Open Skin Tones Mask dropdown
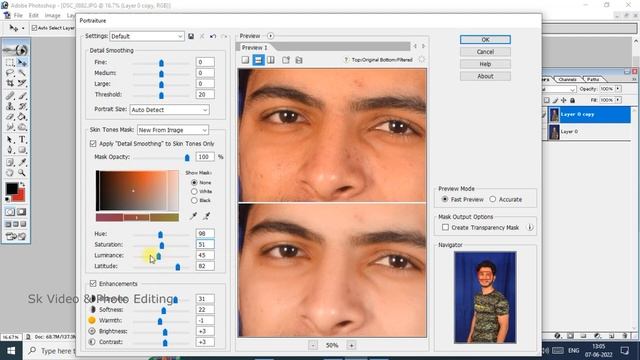The height and width of the screenshot is (360, 640). coord(173,130)
